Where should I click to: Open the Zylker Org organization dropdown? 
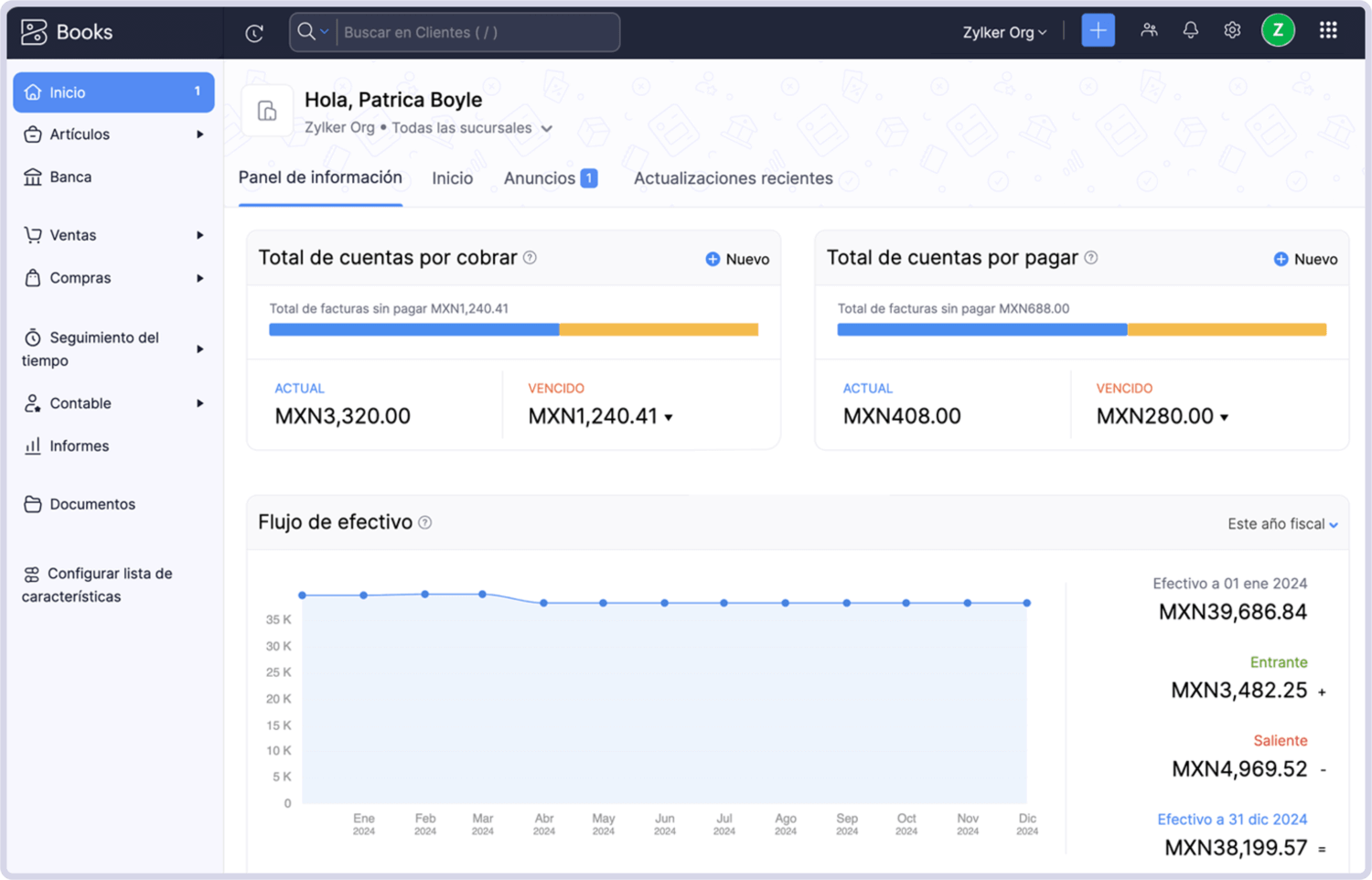1004,32
